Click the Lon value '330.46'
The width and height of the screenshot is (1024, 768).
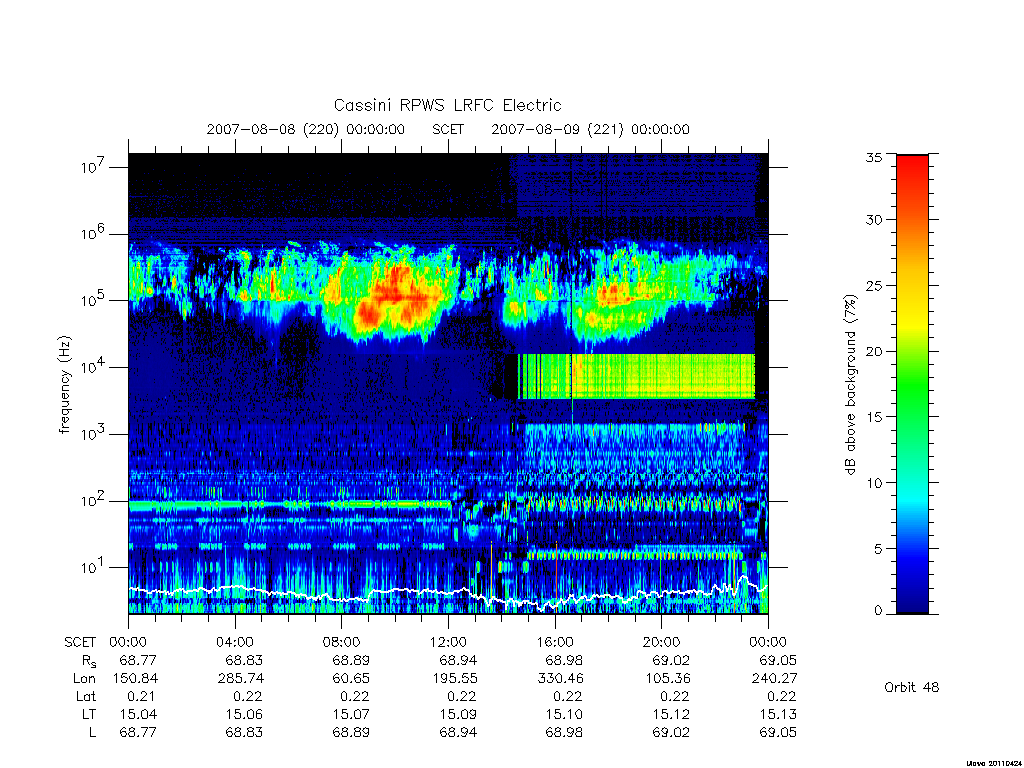(x=560, y=679)
